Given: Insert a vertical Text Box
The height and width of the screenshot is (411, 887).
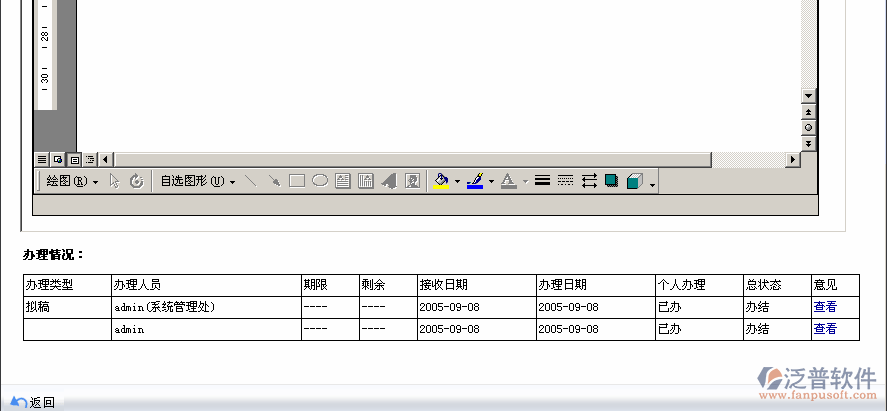Looking at the screenshot, I should pyautogui.click(x=366, y=181).
